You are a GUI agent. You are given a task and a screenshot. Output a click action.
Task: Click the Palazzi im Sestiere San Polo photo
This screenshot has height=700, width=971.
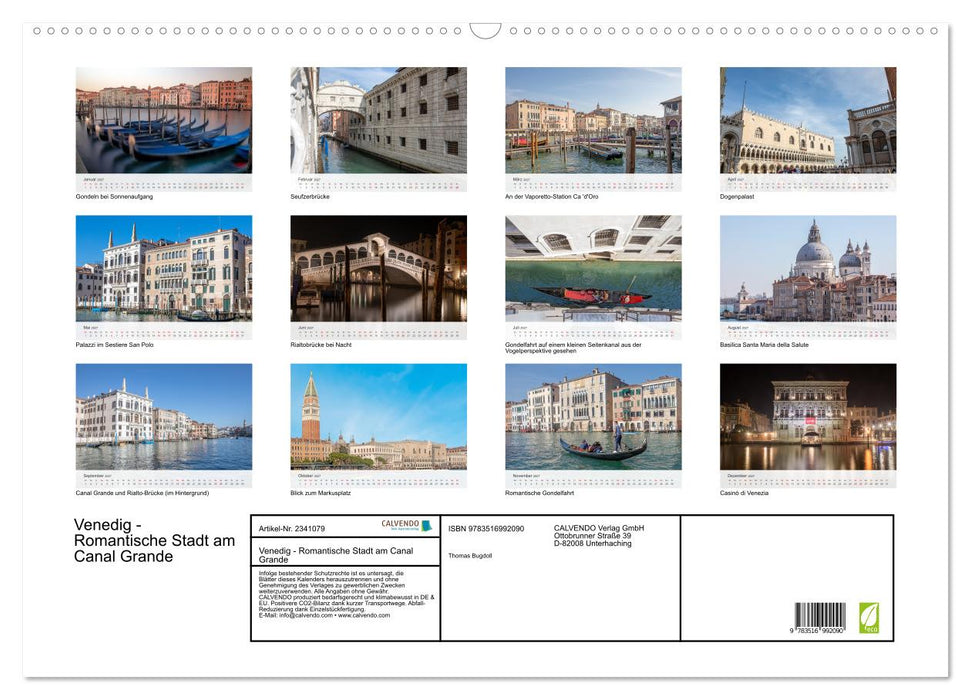[163, 268]
